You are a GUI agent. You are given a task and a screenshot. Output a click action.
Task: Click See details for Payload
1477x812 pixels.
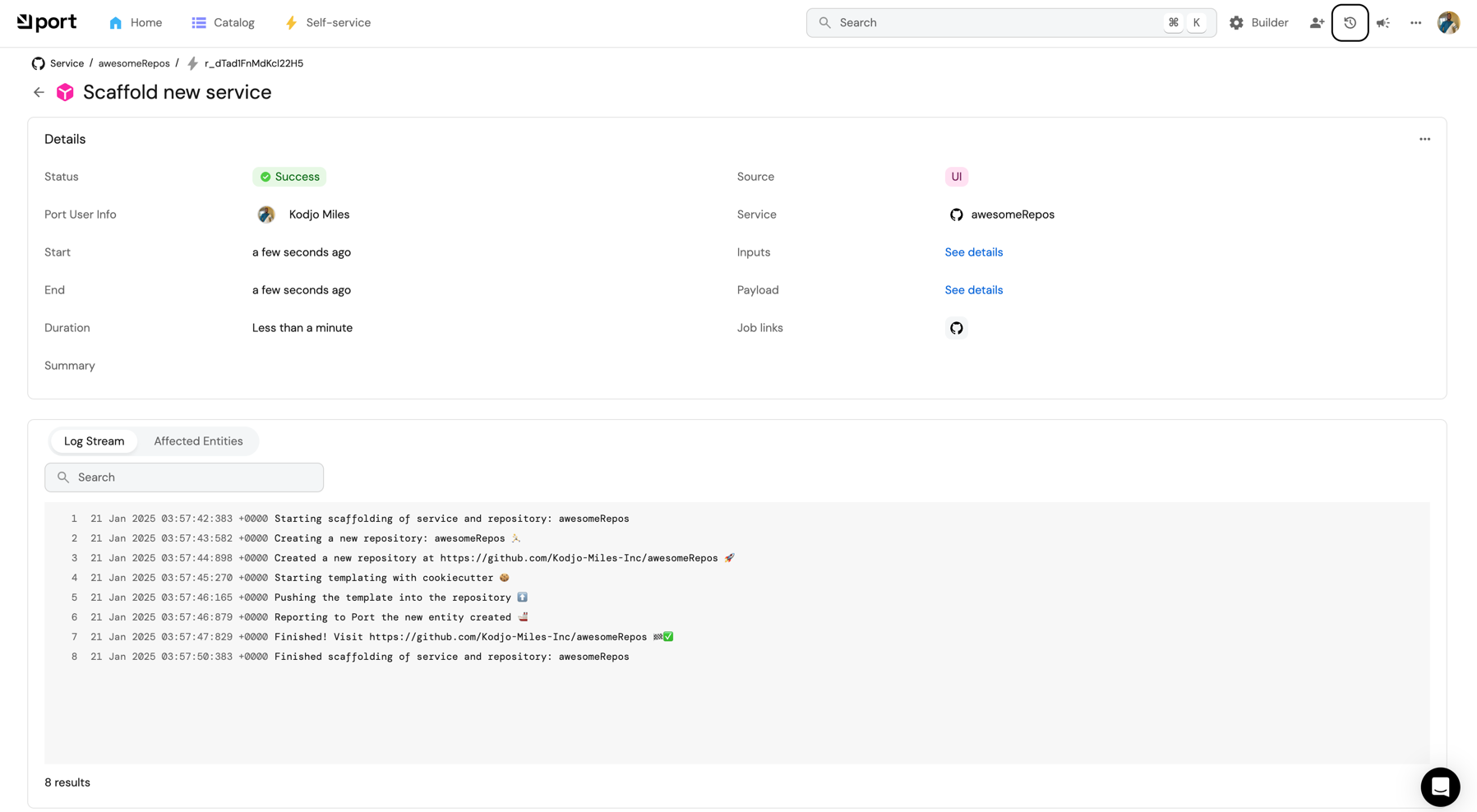point(973,290)
